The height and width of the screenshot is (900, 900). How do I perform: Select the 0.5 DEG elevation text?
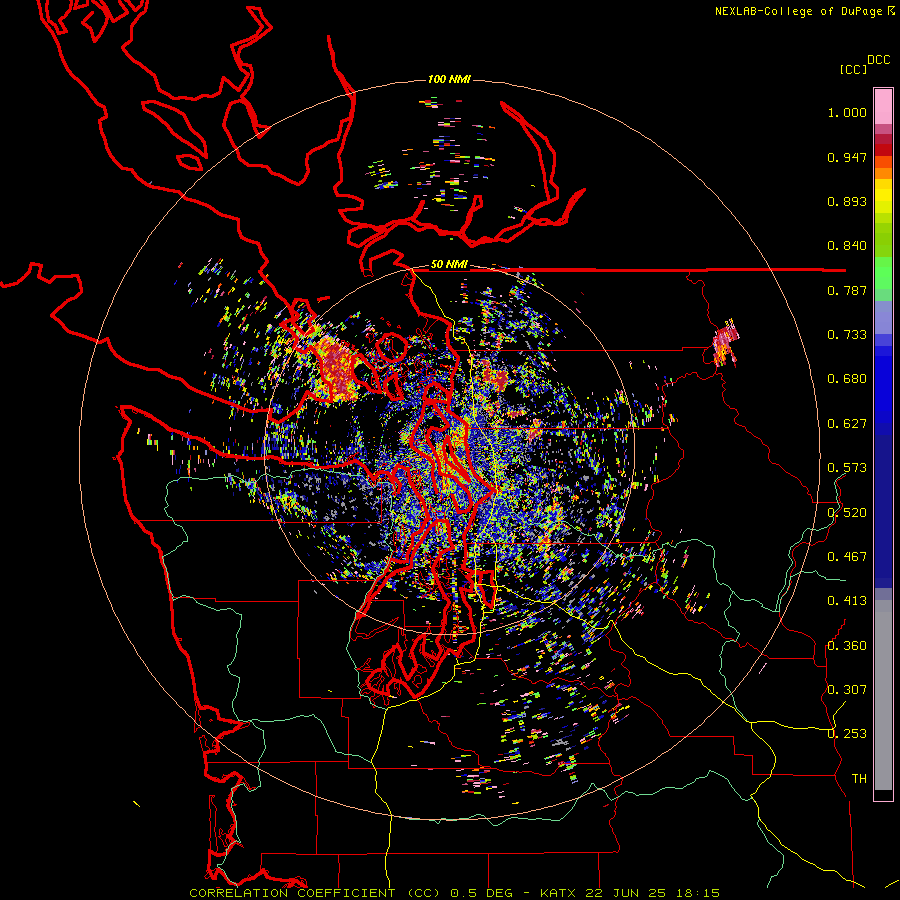[x=482, y=893]
